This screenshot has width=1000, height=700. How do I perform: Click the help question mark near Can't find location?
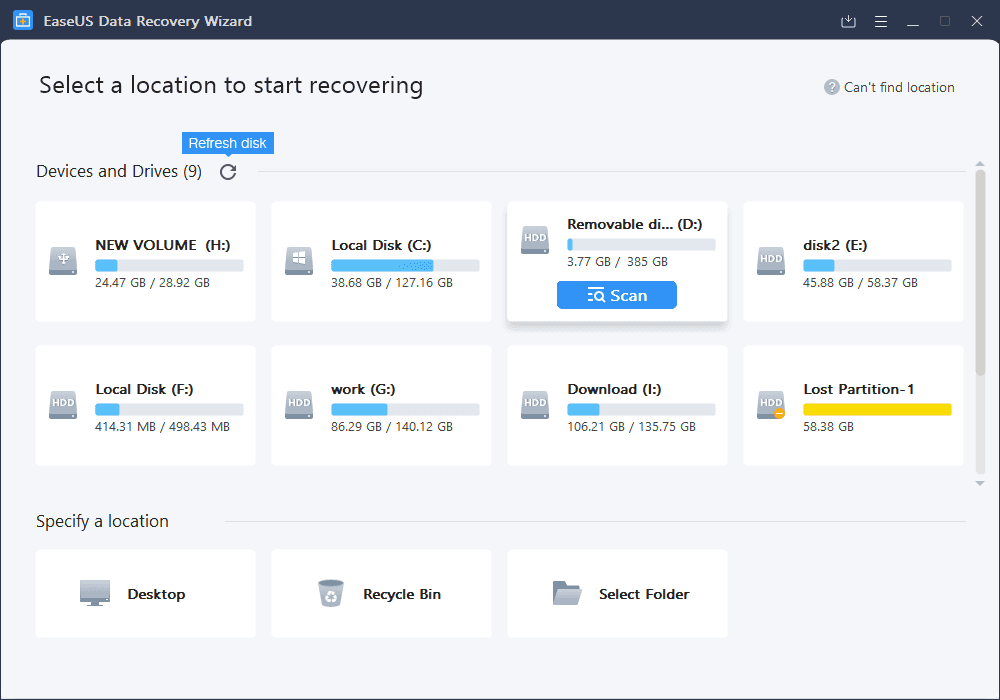coord(831,87)
